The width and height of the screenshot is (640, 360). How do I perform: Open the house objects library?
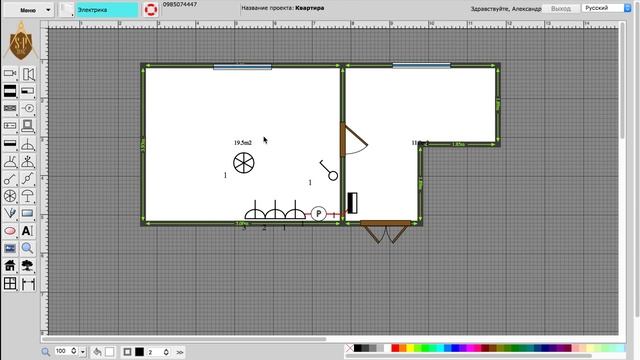[10, 266]
